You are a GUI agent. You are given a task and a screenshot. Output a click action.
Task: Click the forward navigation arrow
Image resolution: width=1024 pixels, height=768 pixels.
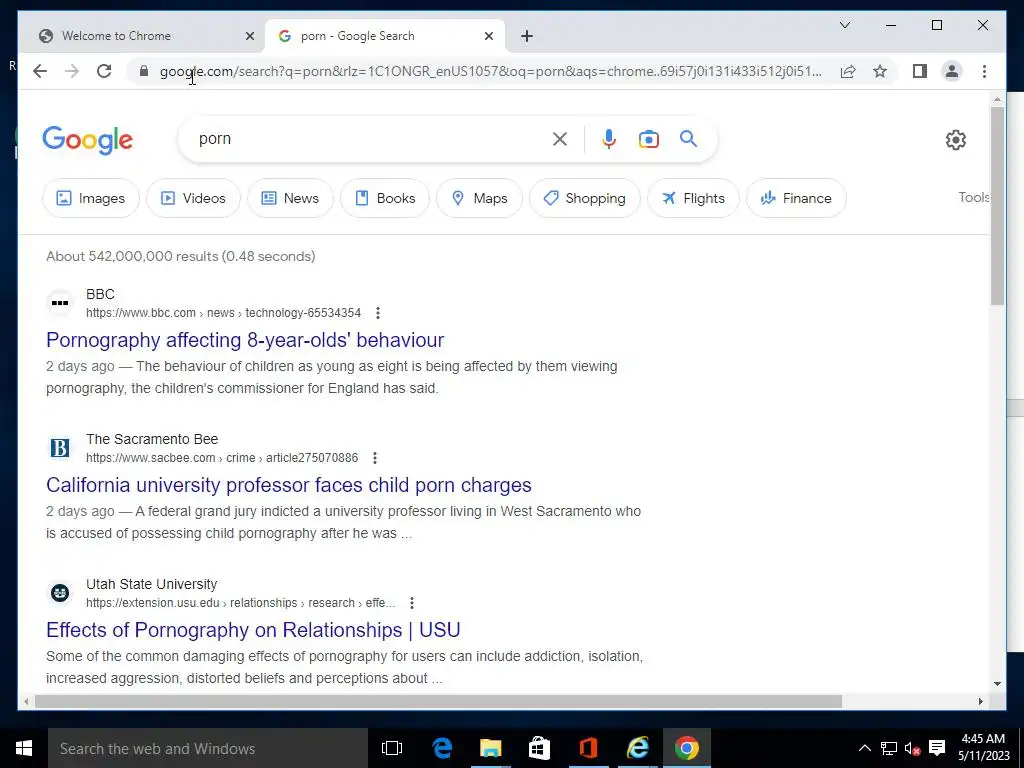pos(72,71)
